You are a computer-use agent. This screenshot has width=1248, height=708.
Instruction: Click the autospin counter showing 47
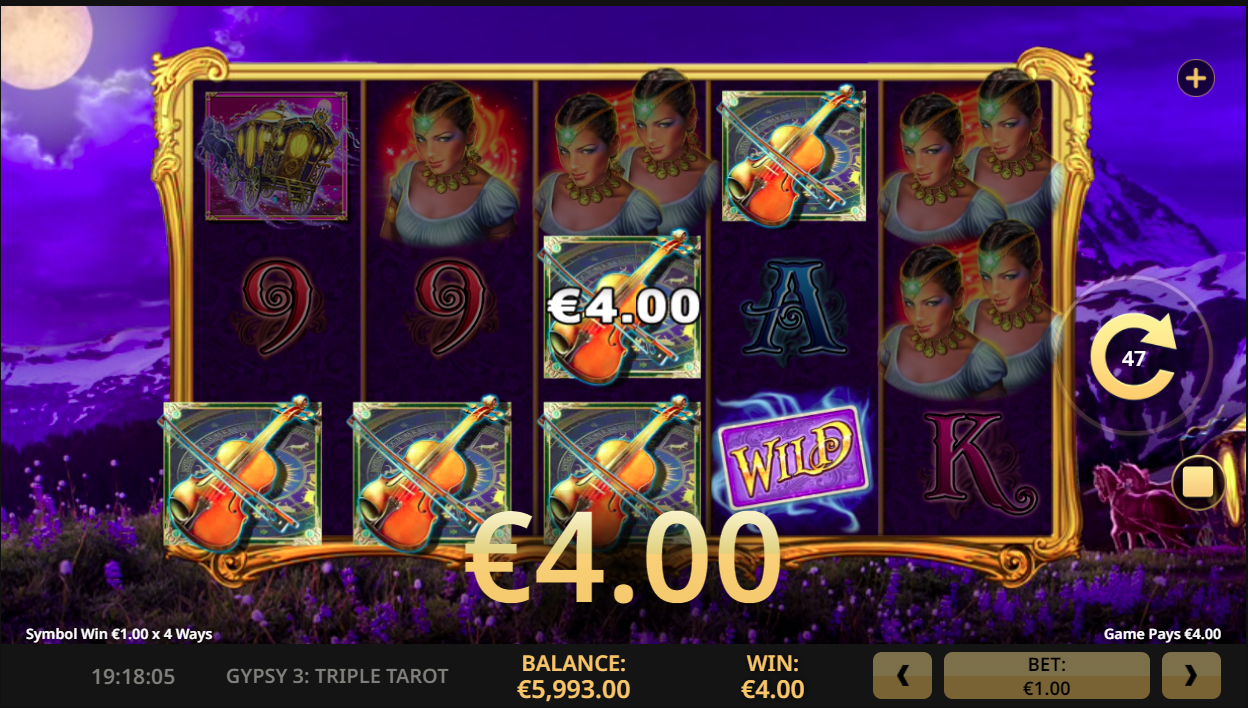click(x=1133, y=357)
